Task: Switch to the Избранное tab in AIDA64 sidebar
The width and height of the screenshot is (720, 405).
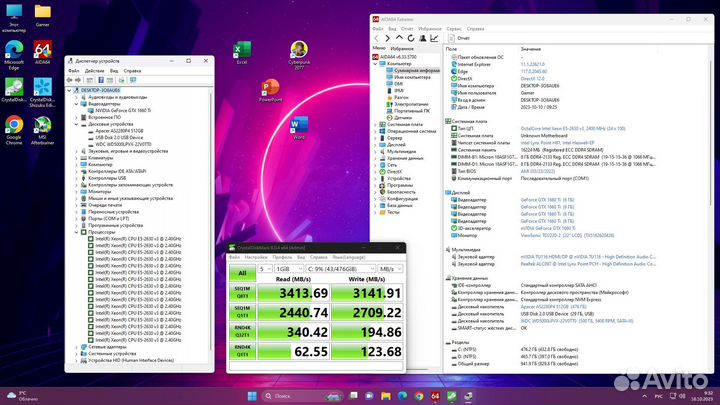Action: [402, 48]
